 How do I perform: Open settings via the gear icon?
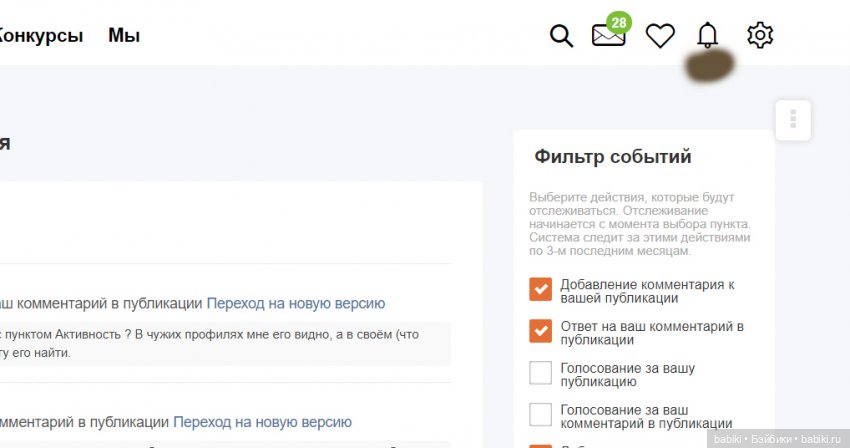click(760, 36)
